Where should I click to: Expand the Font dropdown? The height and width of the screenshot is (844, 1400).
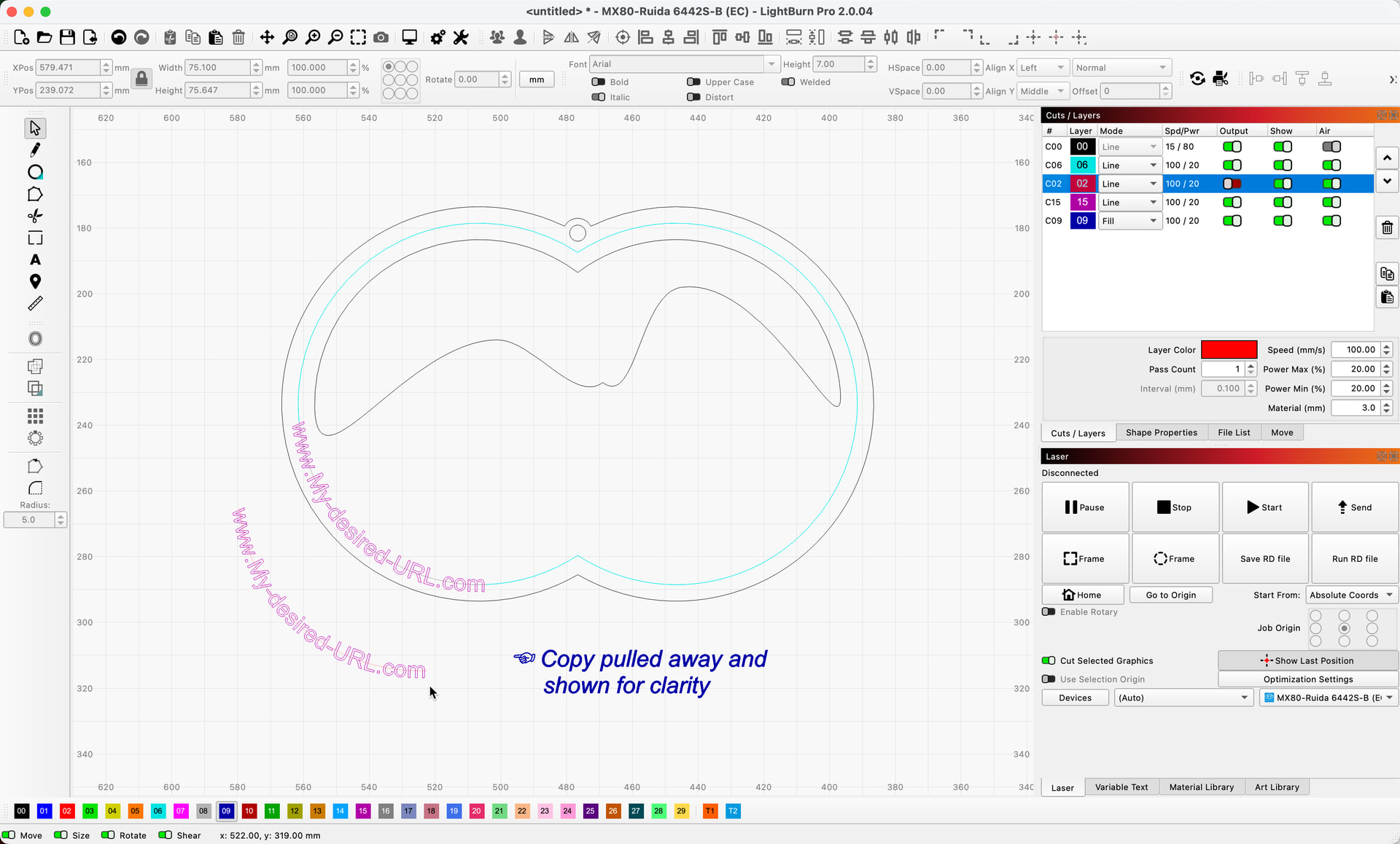(771, 64)
